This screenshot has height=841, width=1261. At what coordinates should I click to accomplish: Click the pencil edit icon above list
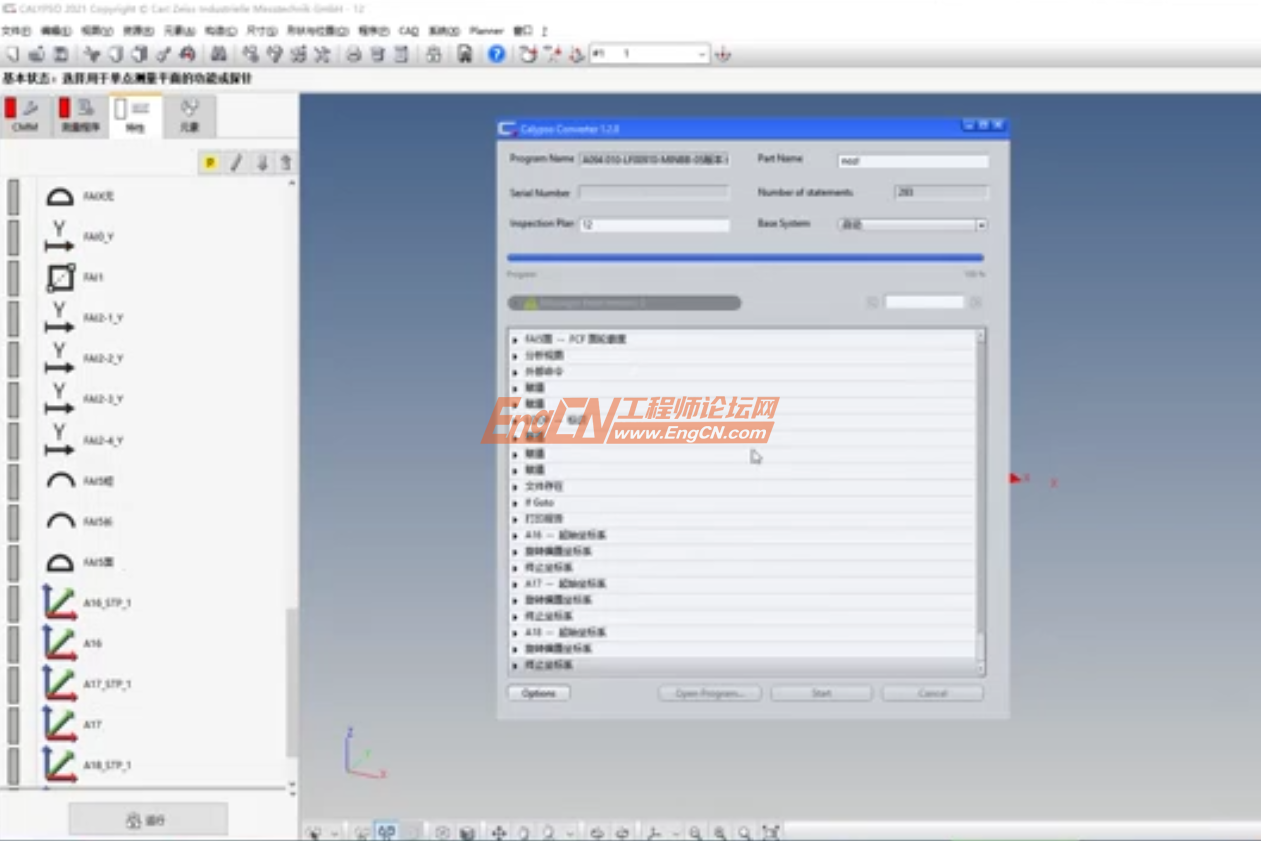[x=236, y=163]
